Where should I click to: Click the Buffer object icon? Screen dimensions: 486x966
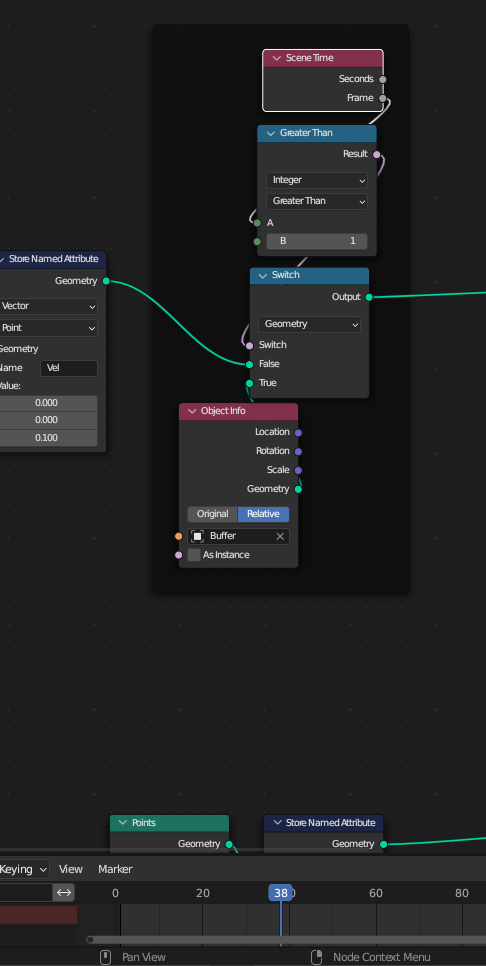pos(197,536)
